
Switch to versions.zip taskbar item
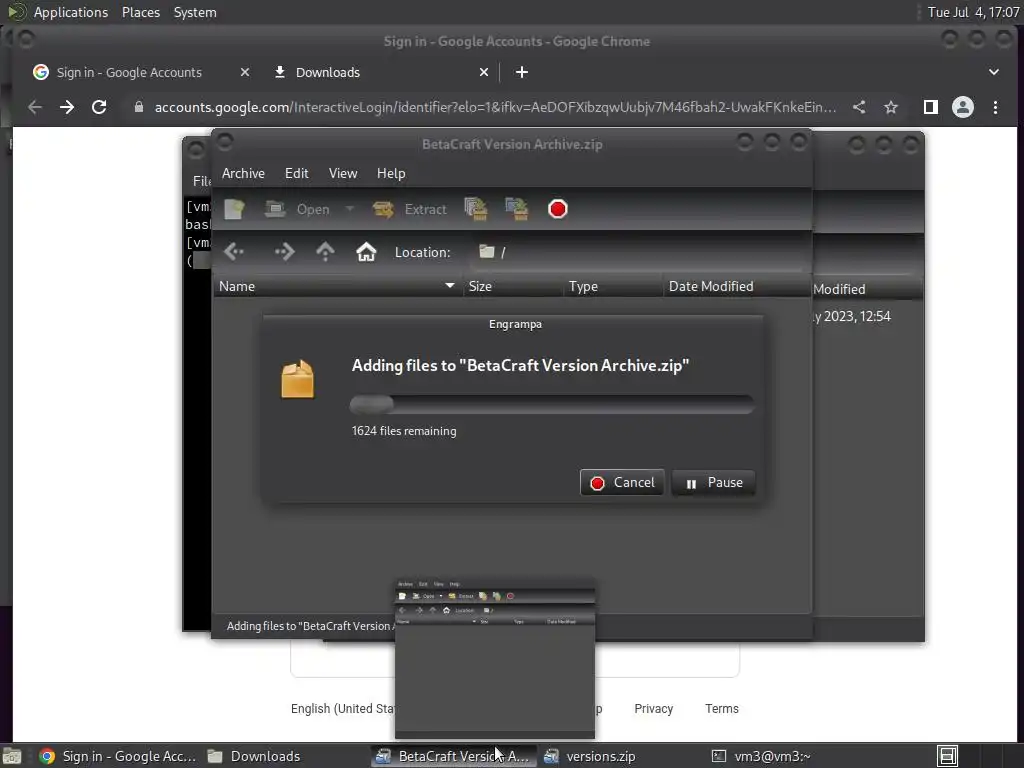pyautogui.click(x=590, y=756)
